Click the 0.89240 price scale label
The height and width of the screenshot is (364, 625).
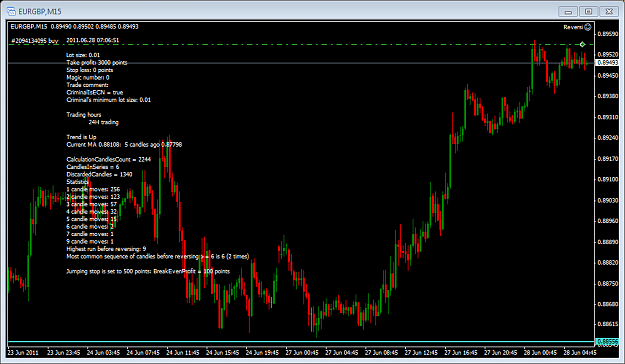(x=608, y=138)
